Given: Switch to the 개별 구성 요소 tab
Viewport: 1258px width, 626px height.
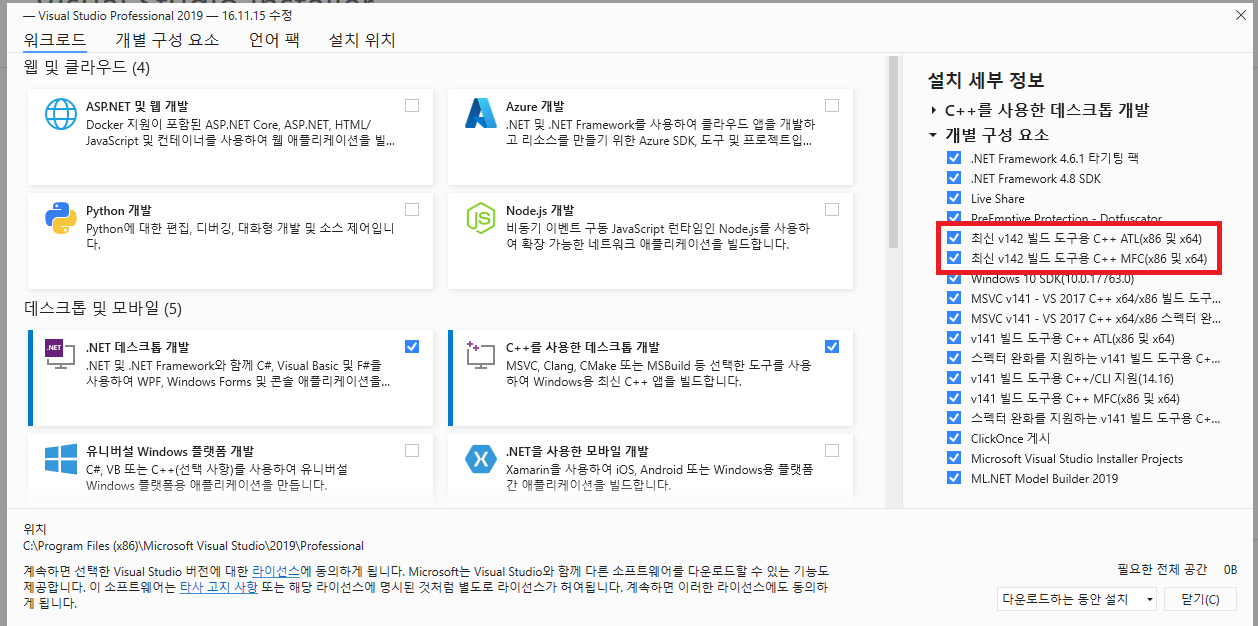Looking at the screenshot, I should pyautogui.click(x=167, y=40).
